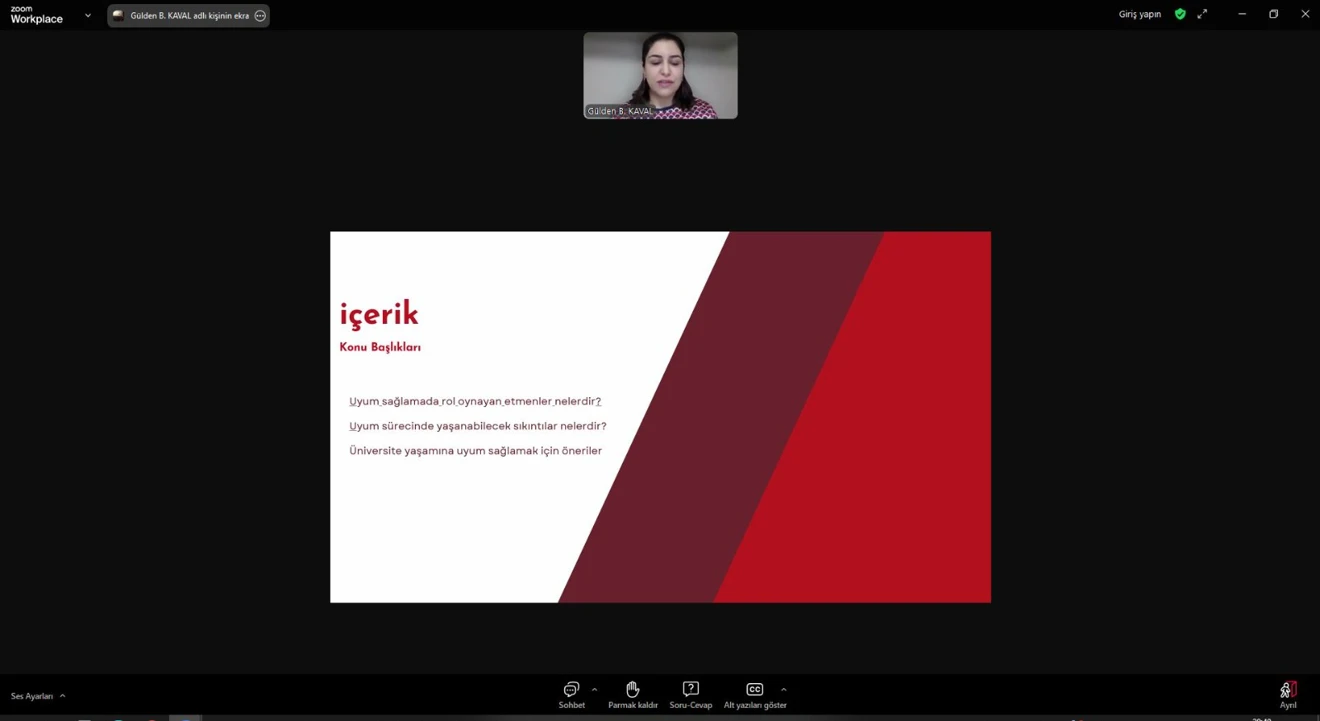Minimize the Zoom meeting window
Screen dimensions: 1320x721
coord(1242,14)
